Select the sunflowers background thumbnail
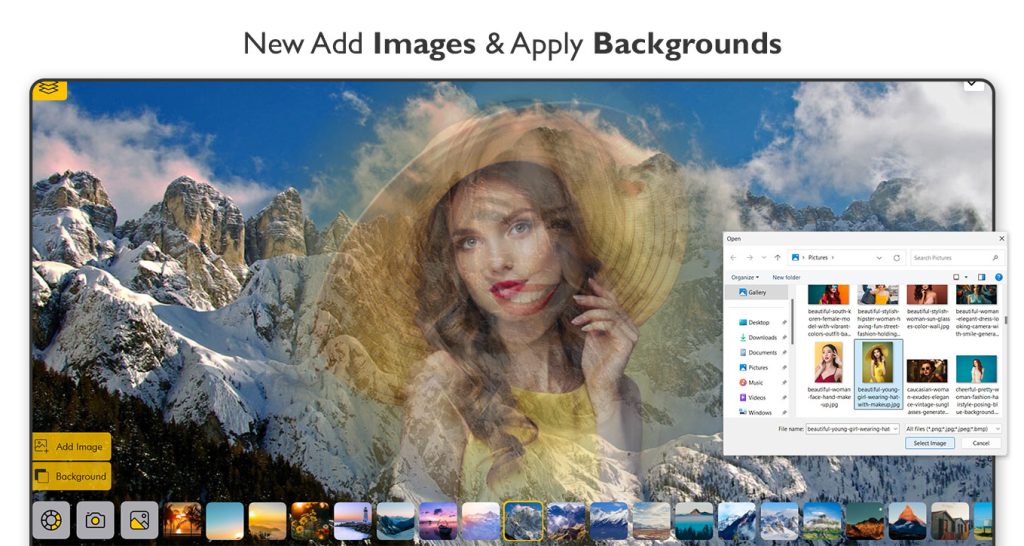The image size is (1024, 546). coord(310,521)
